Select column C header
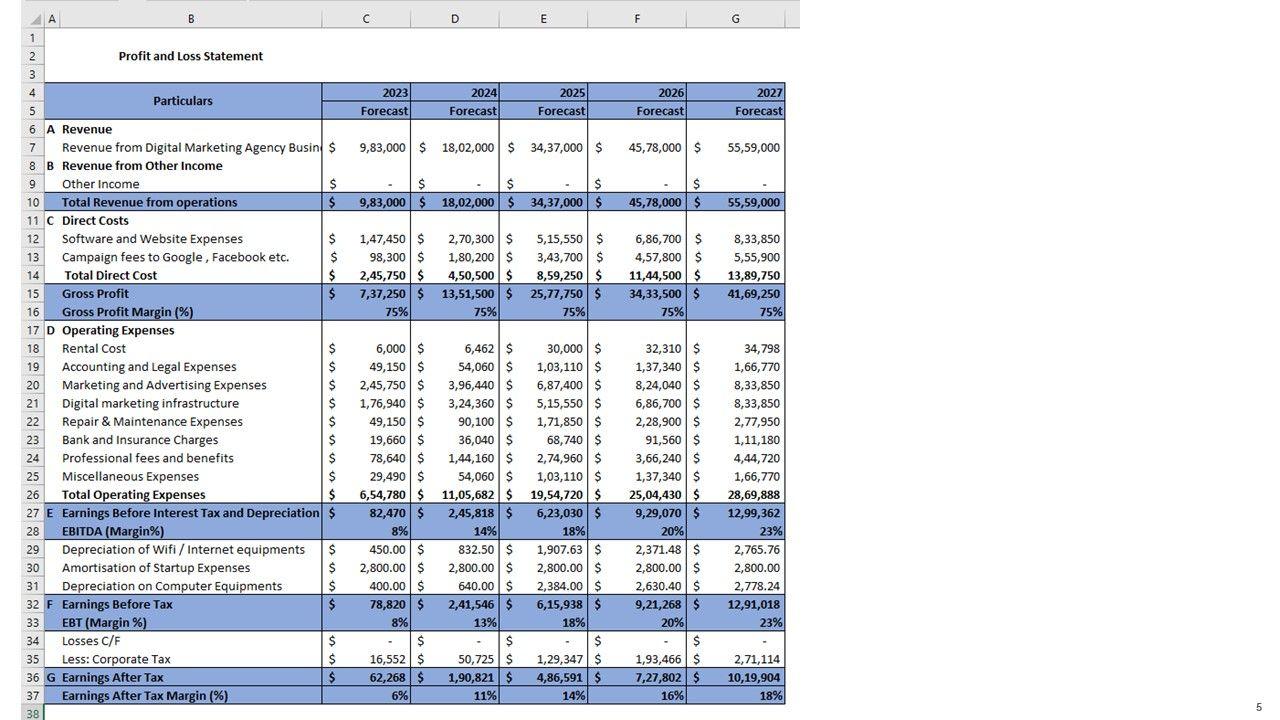The height and width of the screenshot is (720, 1280). [366, 19]
